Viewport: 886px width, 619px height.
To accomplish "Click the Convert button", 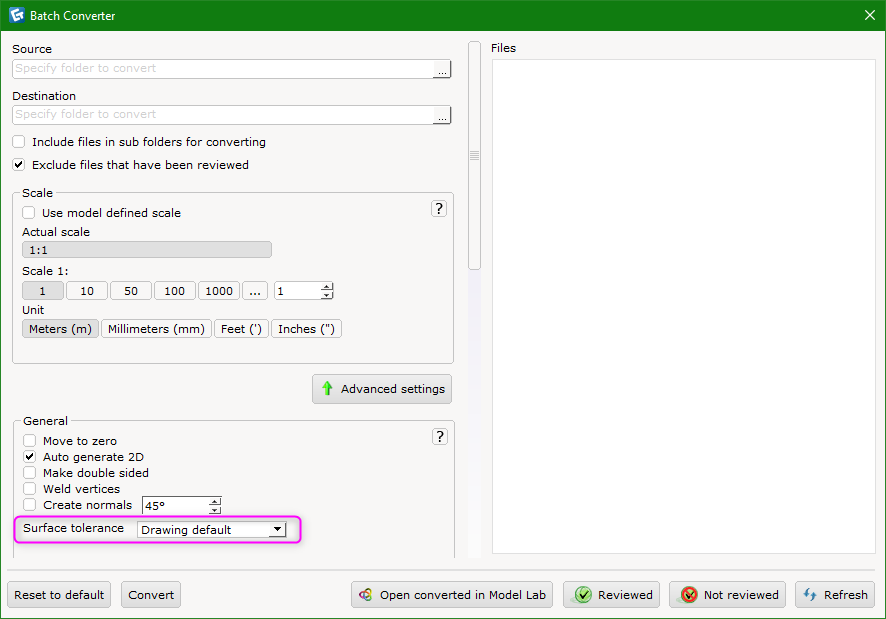I will (x=151, y=595).
